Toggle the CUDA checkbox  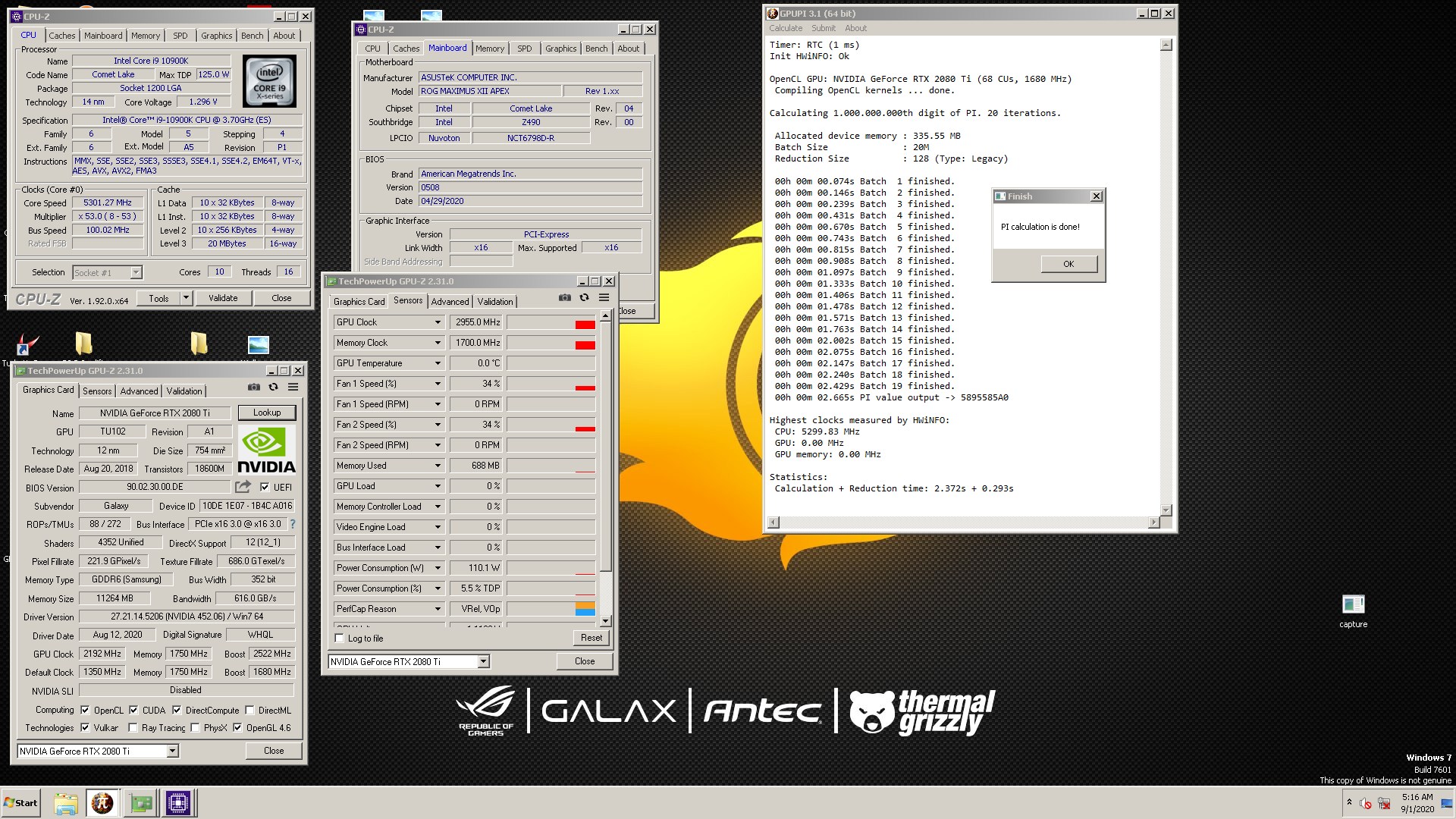133,711
